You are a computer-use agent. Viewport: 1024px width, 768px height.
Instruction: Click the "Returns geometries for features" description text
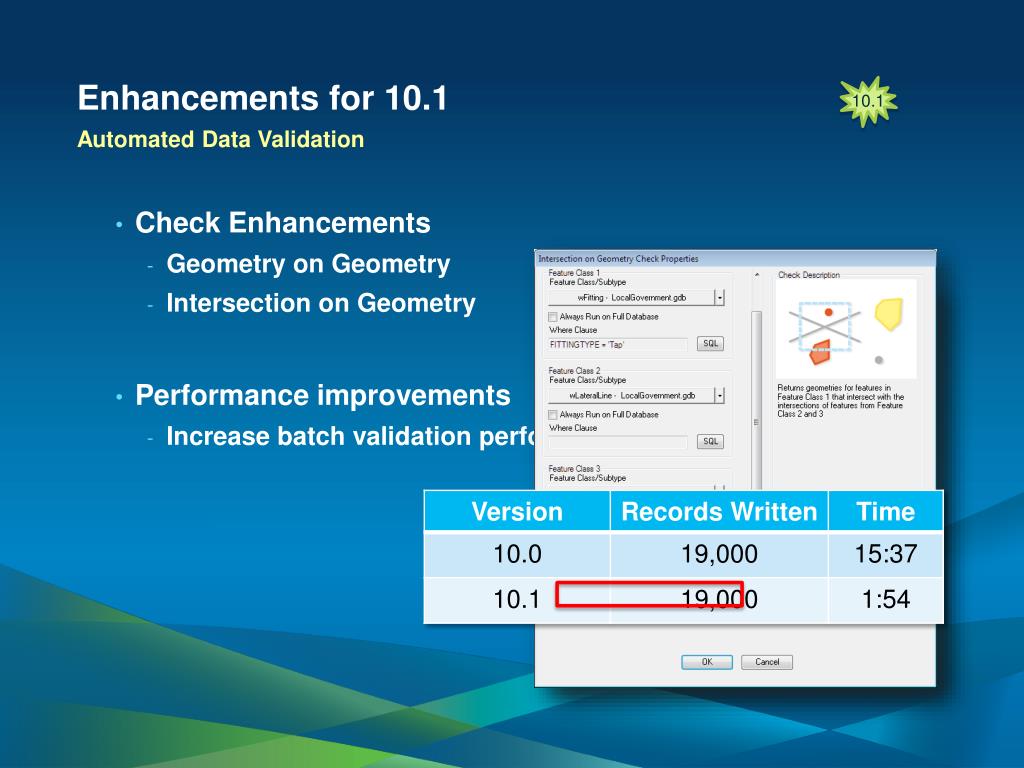840,401
